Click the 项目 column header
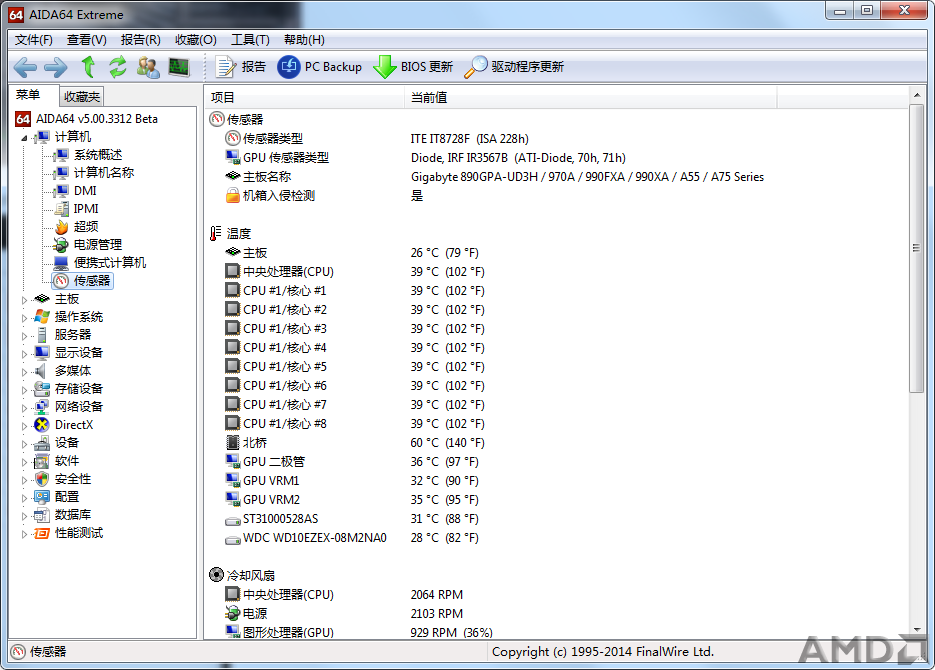935x670 pixels. pyautogui.click(x=305, y=98)
